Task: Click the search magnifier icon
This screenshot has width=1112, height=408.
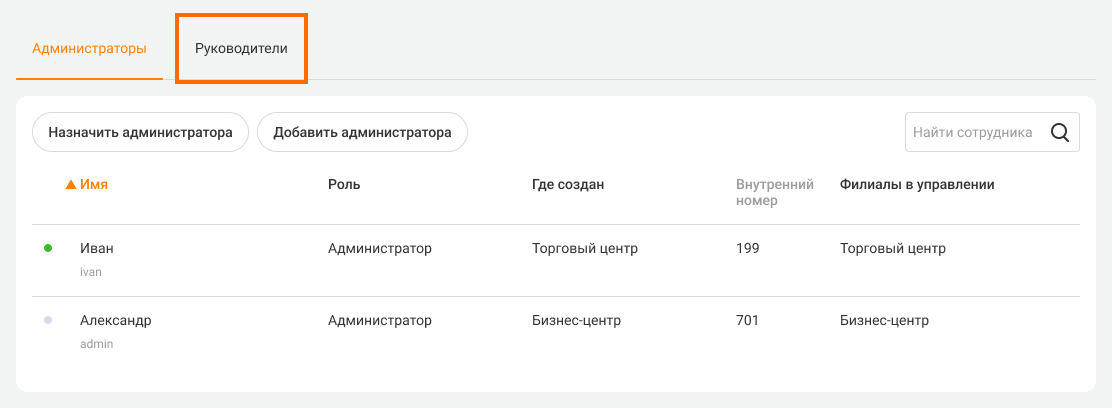Action: click(1060, 132)
